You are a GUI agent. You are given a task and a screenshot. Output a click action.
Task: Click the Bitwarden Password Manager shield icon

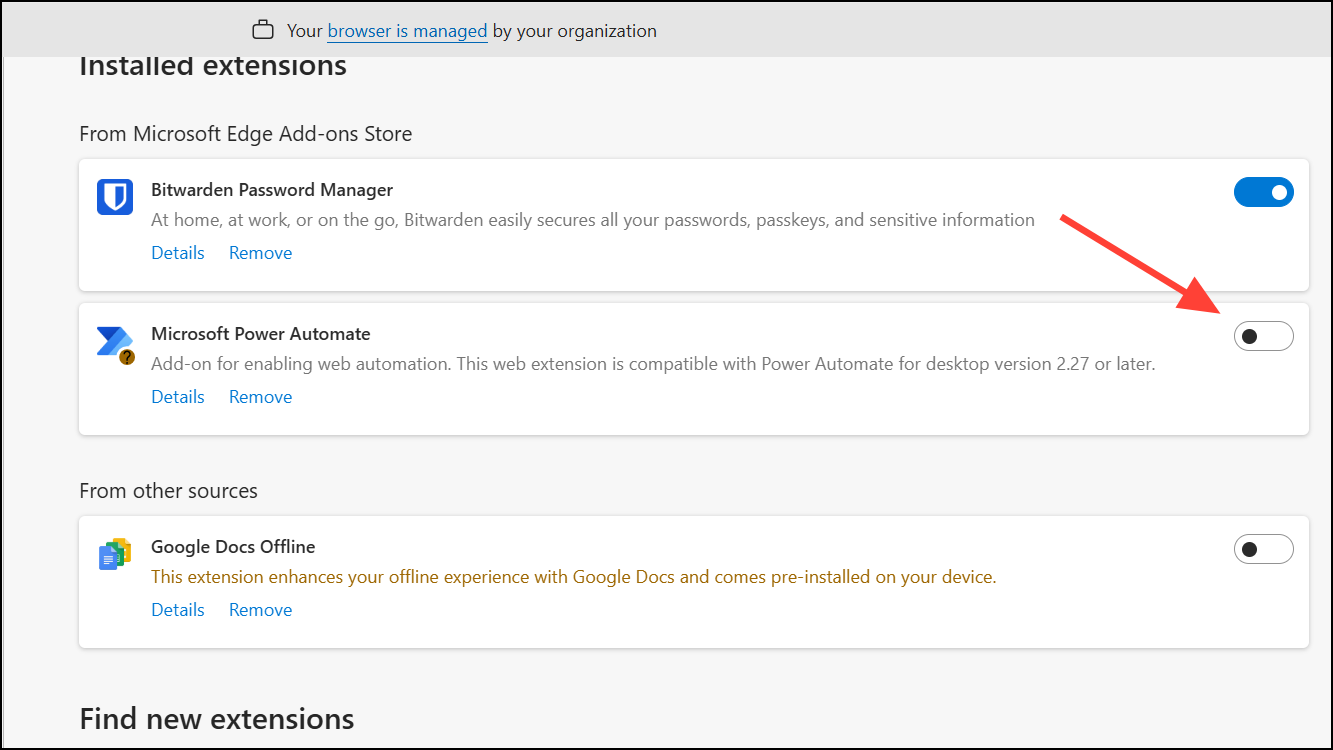[114, 197]
